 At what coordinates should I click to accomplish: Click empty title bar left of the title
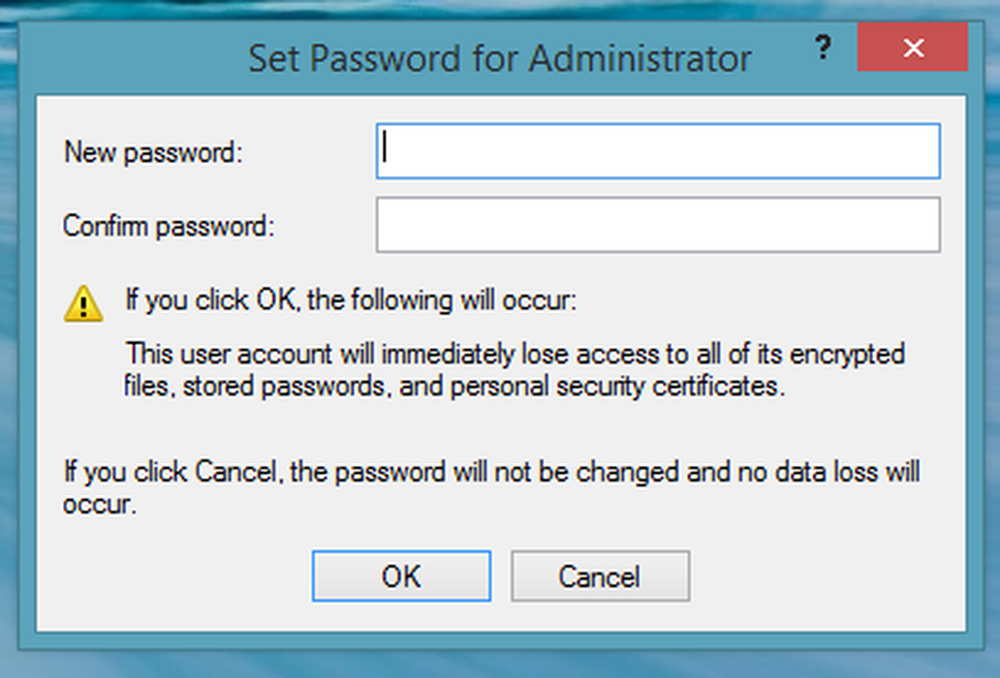coord(130,58)
